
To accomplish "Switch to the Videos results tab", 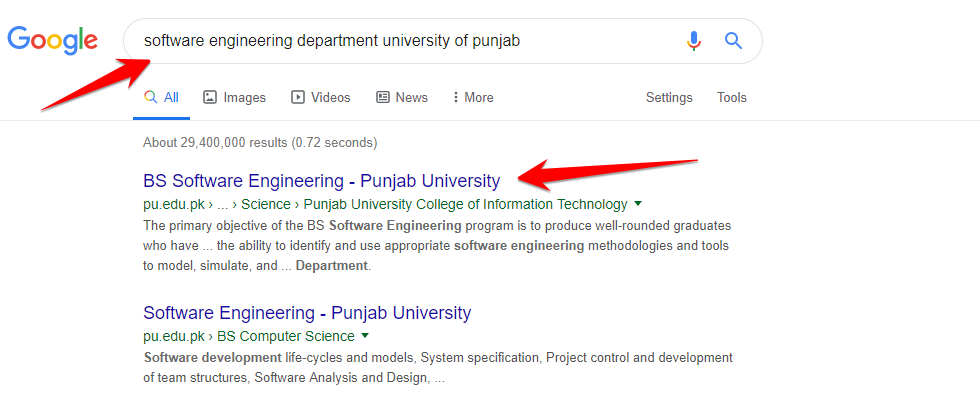I will click(x=330, y=97).
